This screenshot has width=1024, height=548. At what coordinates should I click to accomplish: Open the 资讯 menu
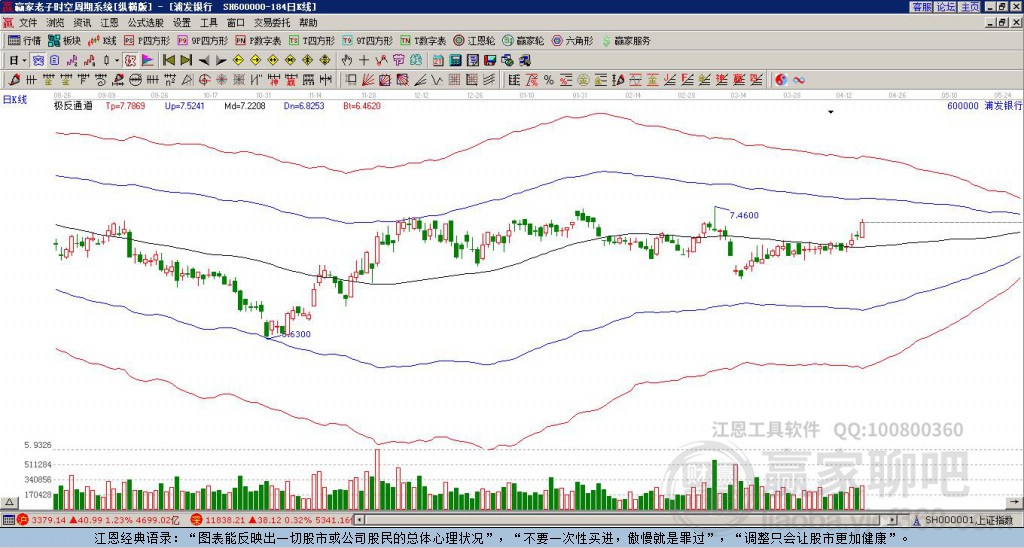pos(82,23)
